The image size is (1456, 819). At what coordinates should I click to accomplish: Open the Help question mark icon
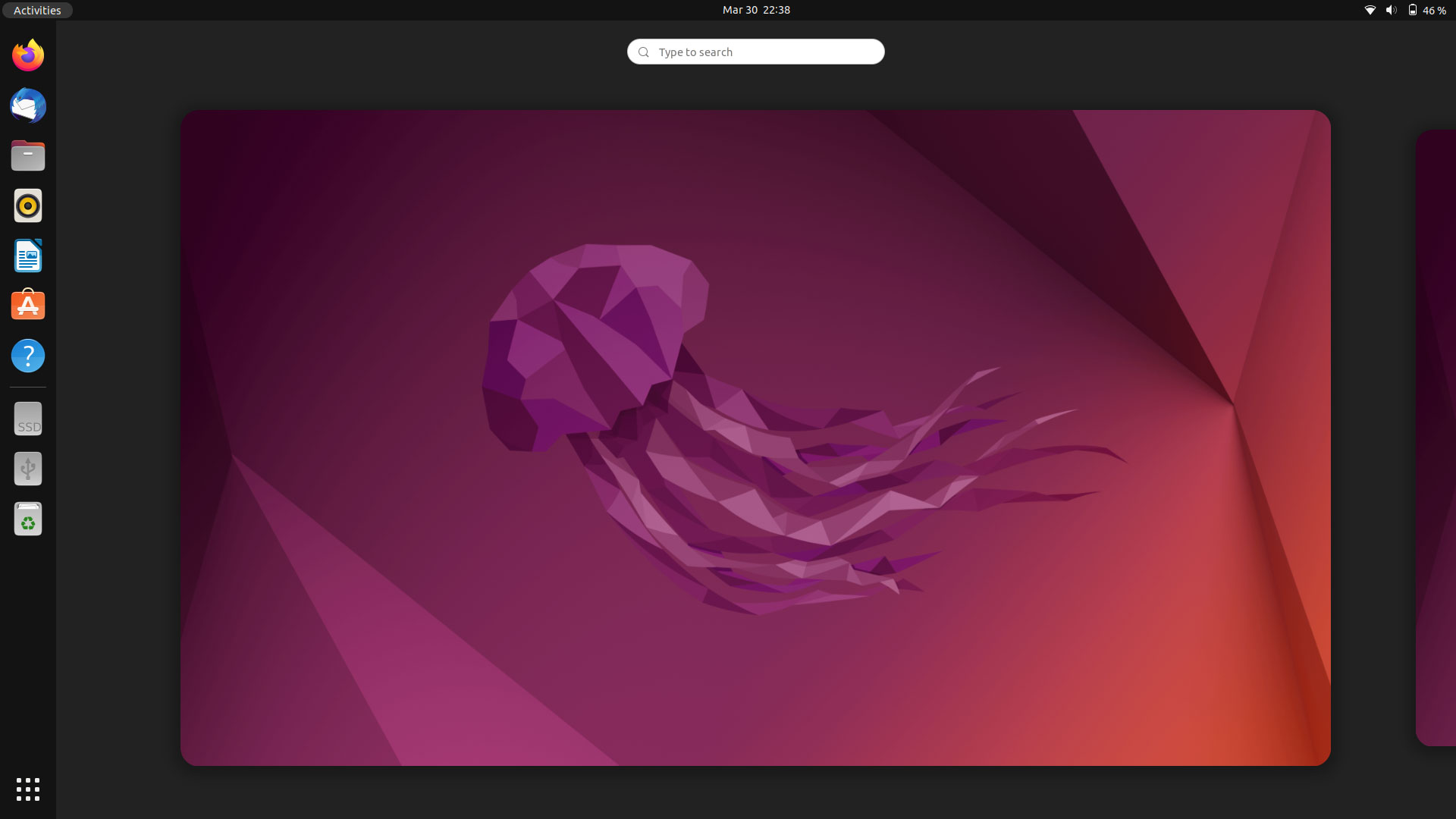pyautogui.click(x=28, y=356)
